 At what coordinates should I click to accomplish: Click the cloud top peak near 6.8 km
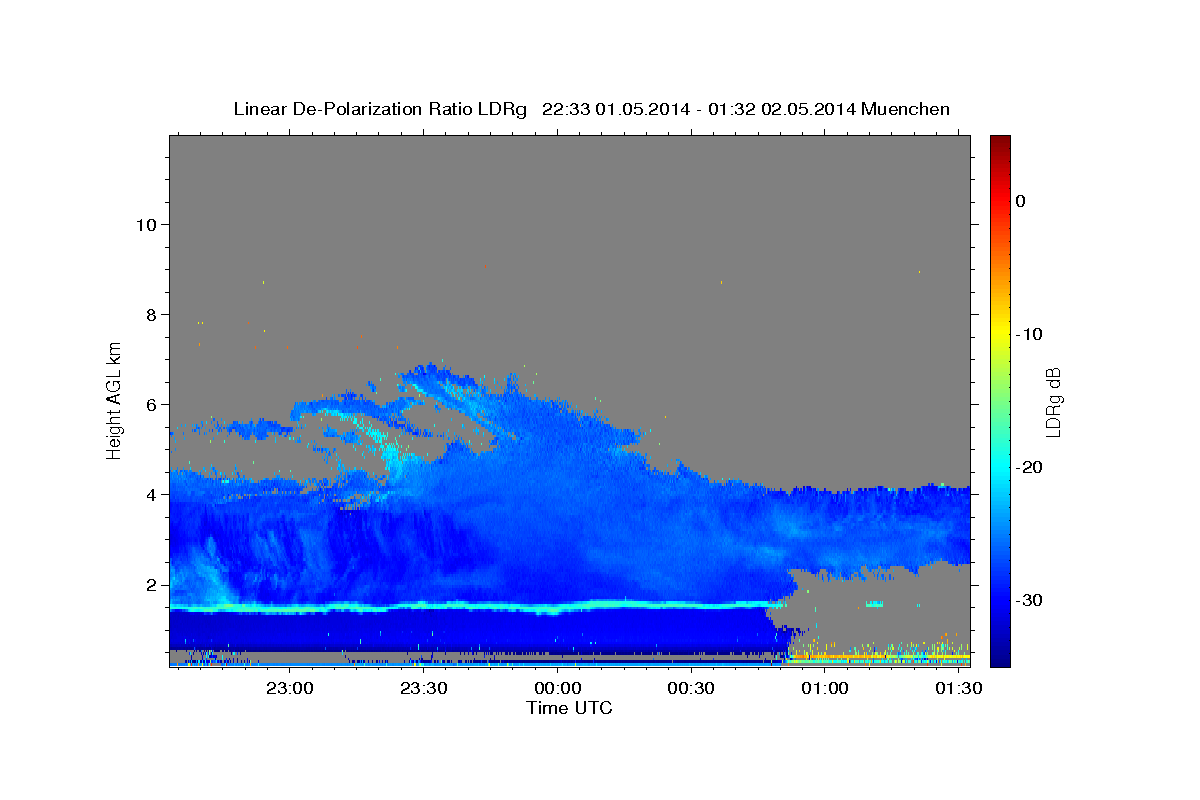click(x=430, y=368)
